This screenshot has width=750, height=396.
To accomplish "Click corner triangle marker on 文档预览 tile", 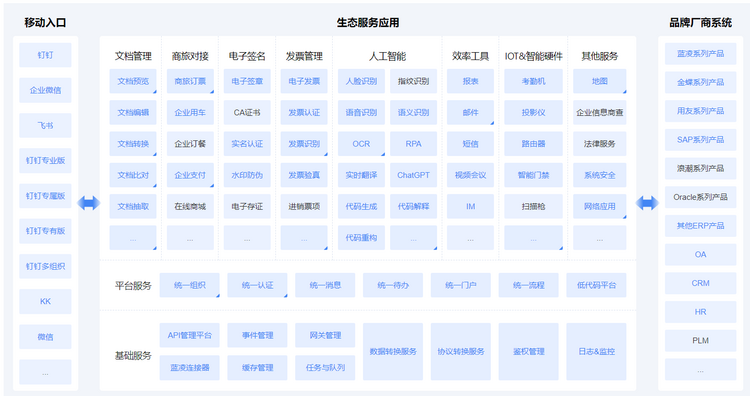I will (x=154, y=91).
